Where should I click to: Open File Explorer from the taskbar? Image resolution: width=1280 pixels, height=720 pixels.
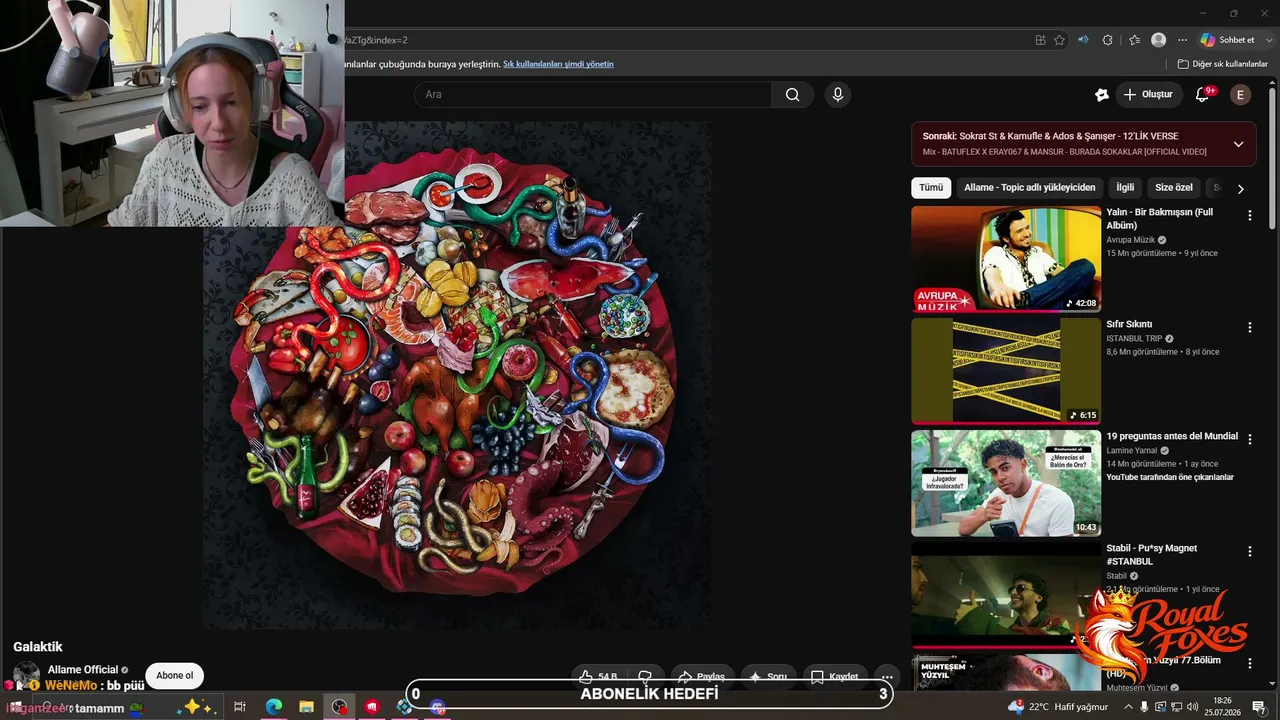306,707
